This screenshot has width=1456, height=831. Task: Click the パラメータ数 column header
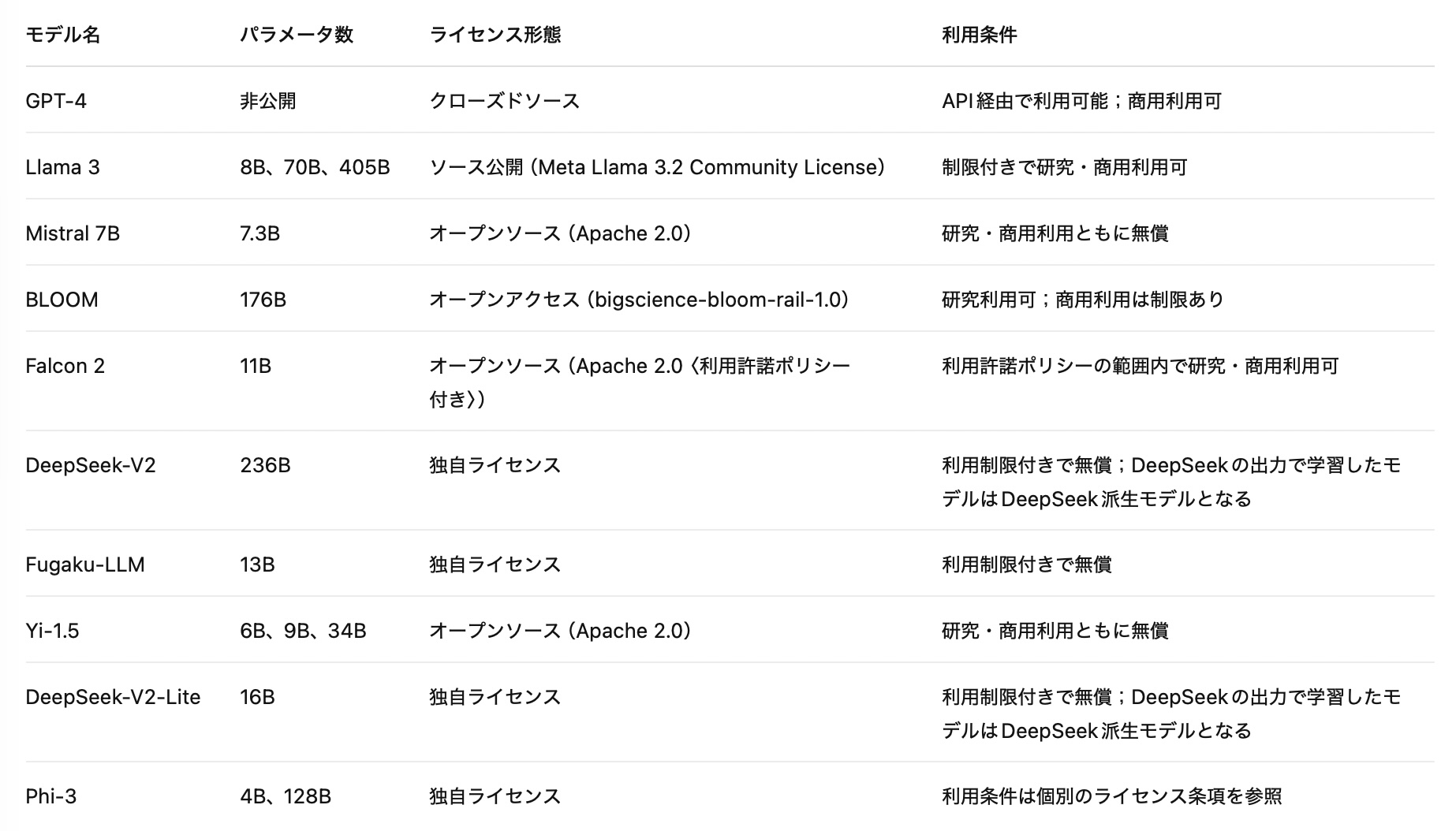point(297,35)
